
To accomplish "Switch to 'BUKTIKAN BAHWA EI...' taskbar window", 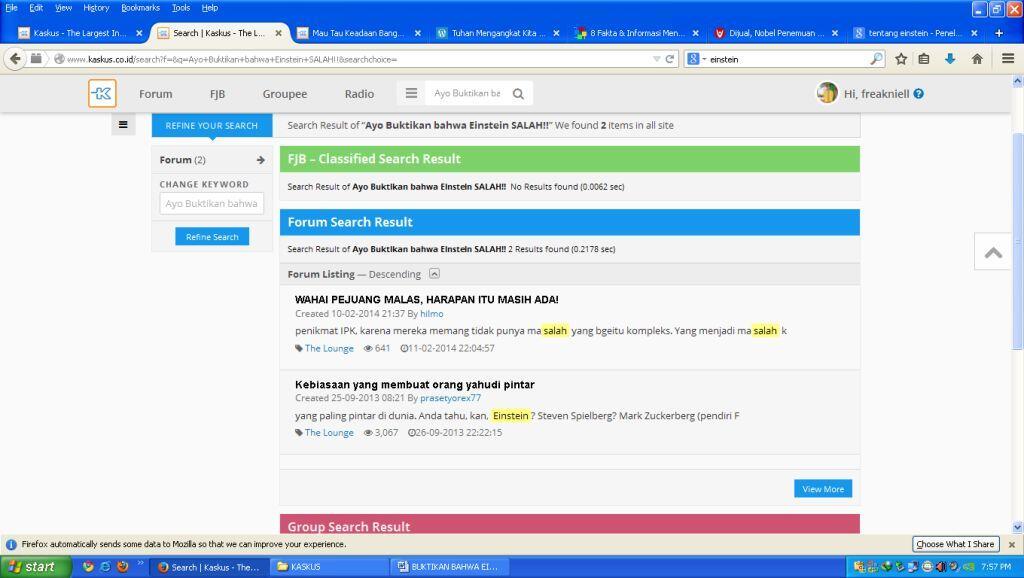I will [451, 567].
